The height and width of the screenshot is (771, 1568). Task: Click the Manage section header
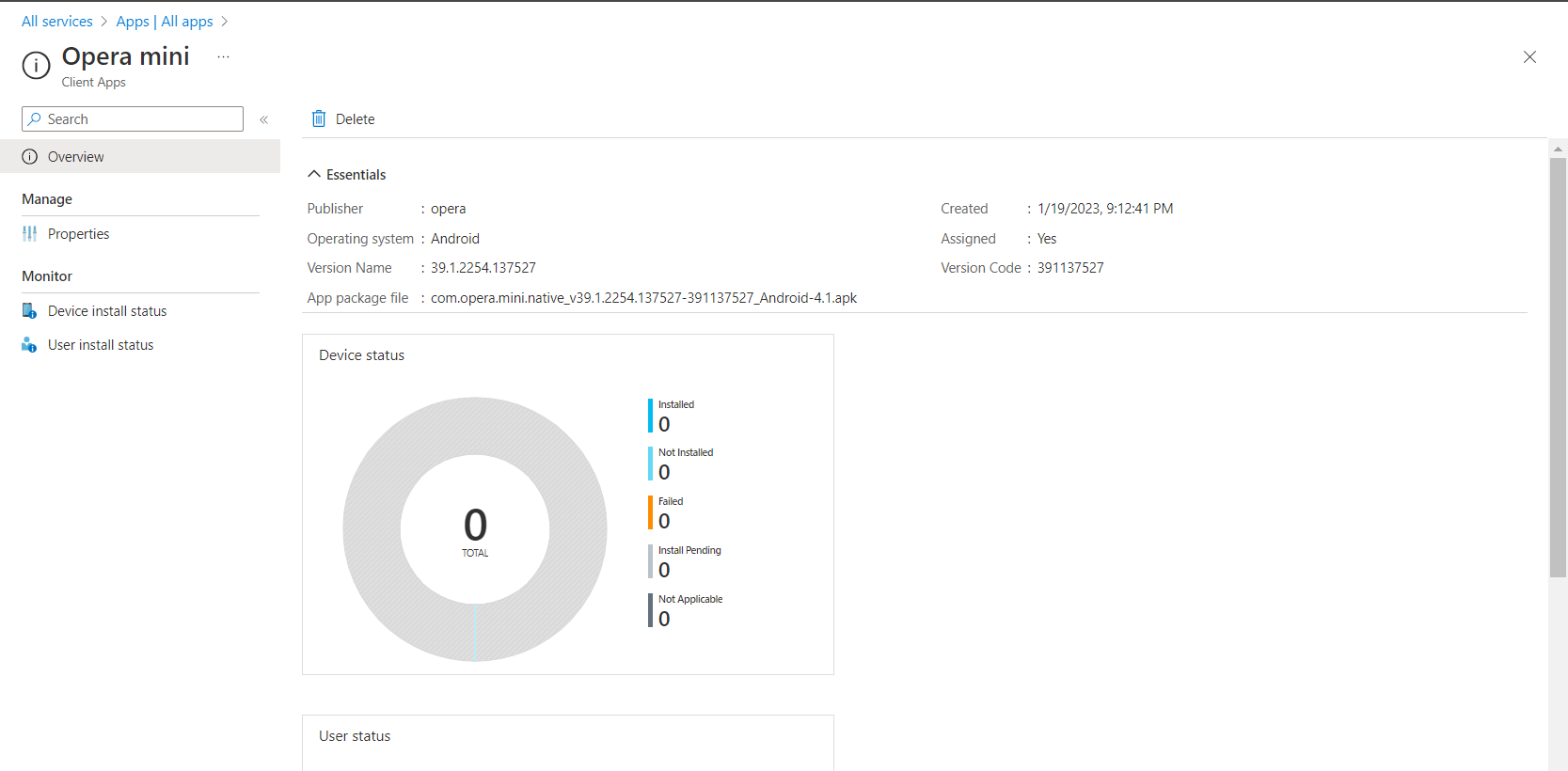coord(47,198)
